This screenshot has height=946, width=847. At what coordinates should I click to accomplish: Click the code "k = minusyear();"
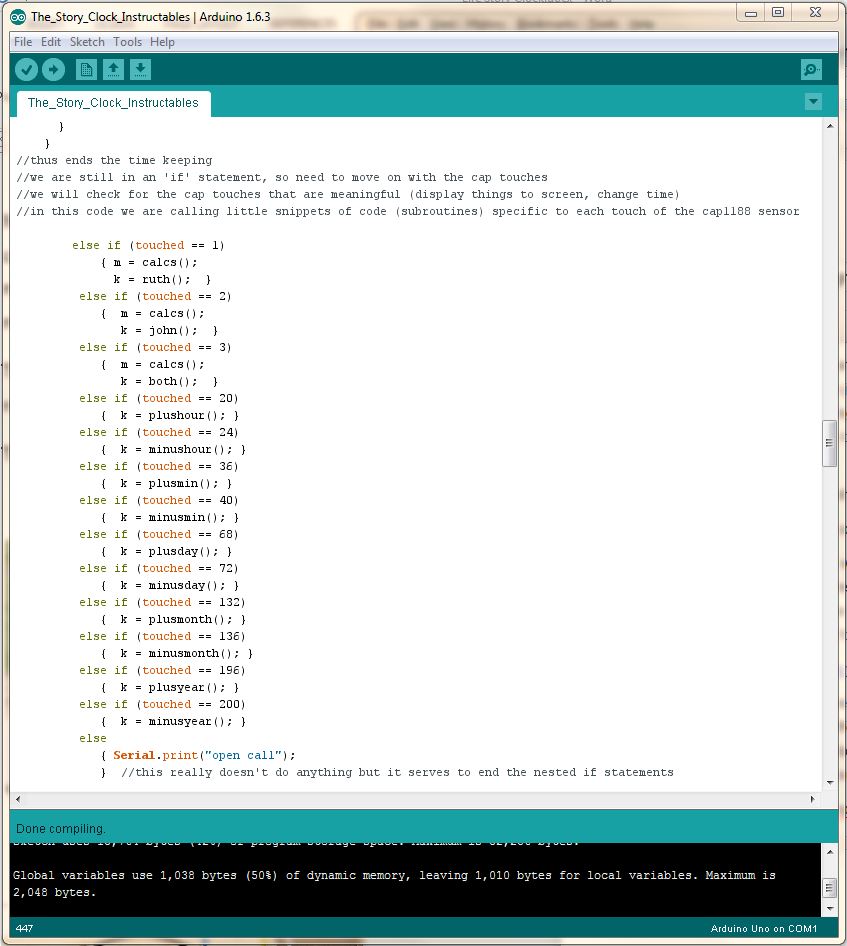click(x=176, y=722)
